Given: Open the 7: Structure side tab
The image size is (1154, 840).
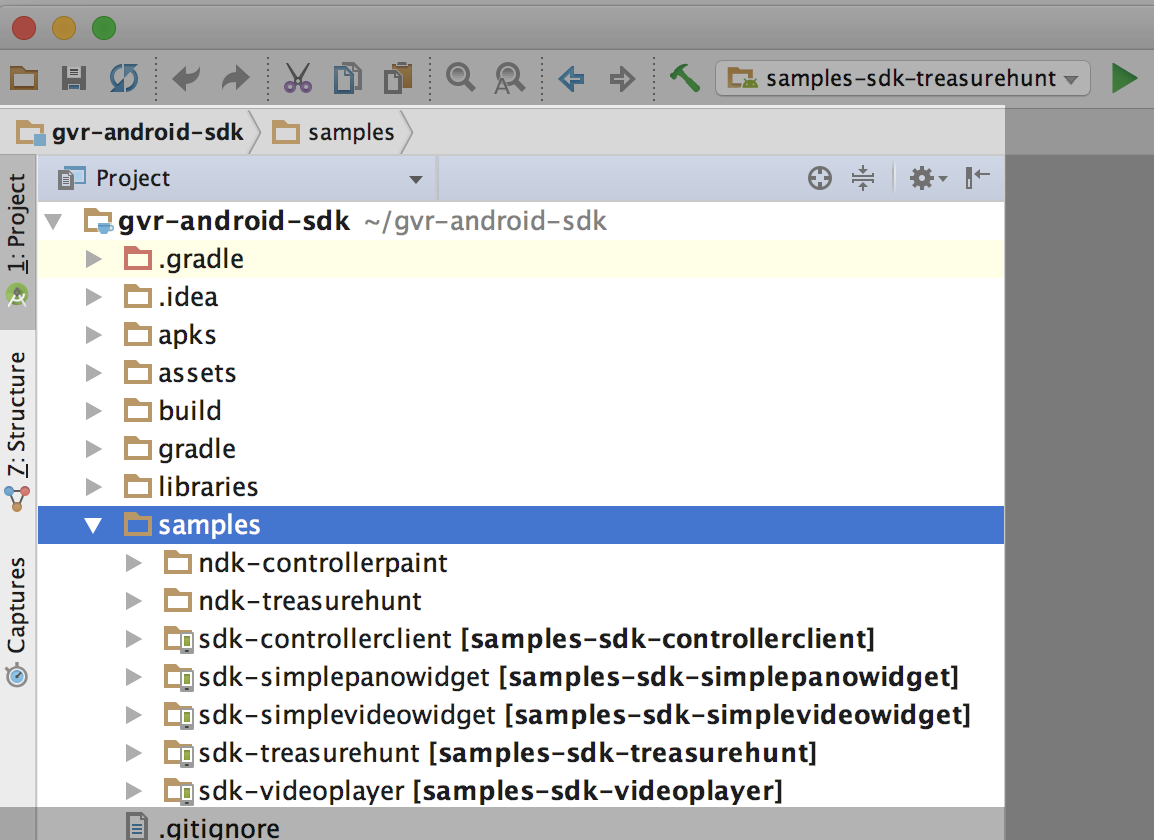Looking at the screenshot, I should point(17,431).
